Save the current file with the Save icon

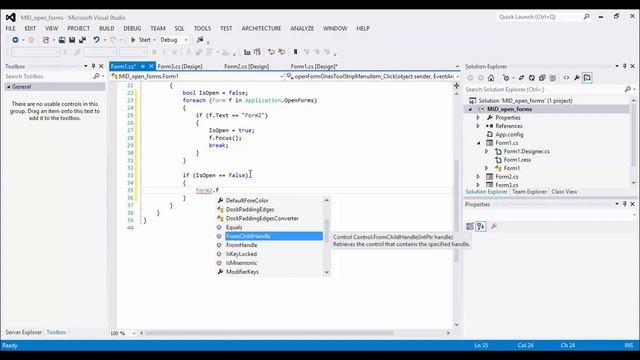click(72, 40)
